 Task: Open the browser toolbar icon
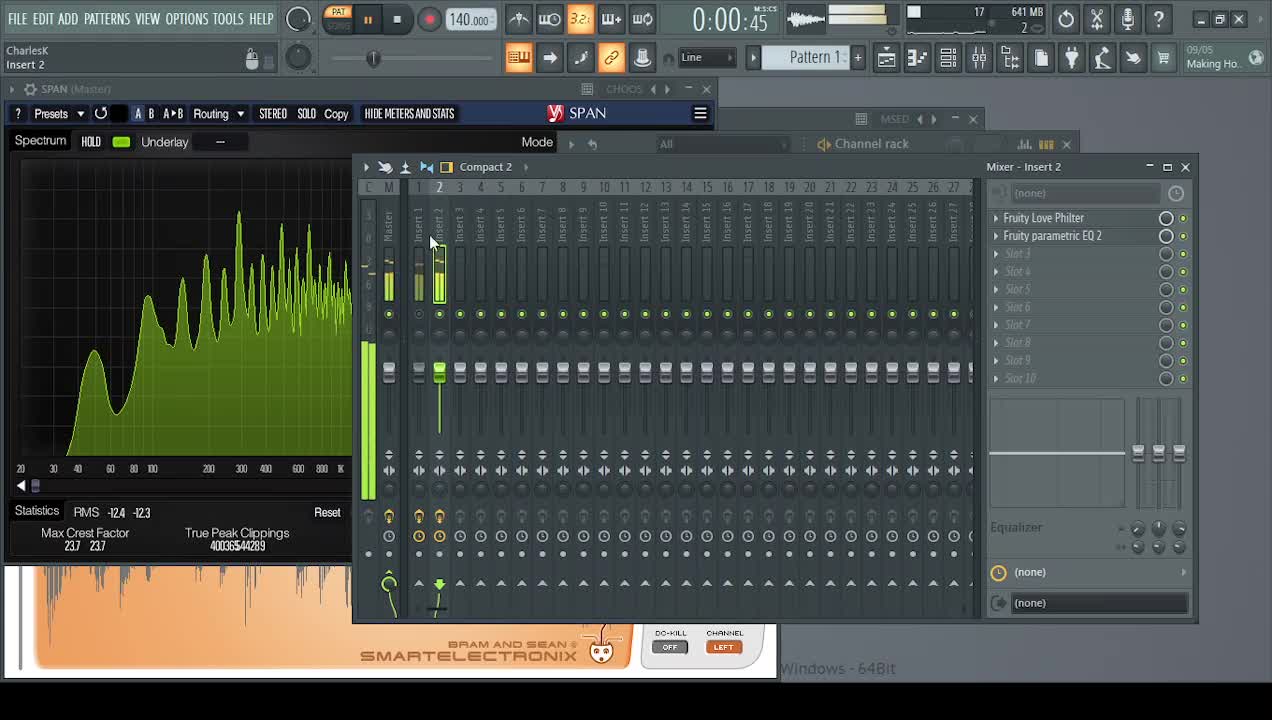coord(1010,58)
